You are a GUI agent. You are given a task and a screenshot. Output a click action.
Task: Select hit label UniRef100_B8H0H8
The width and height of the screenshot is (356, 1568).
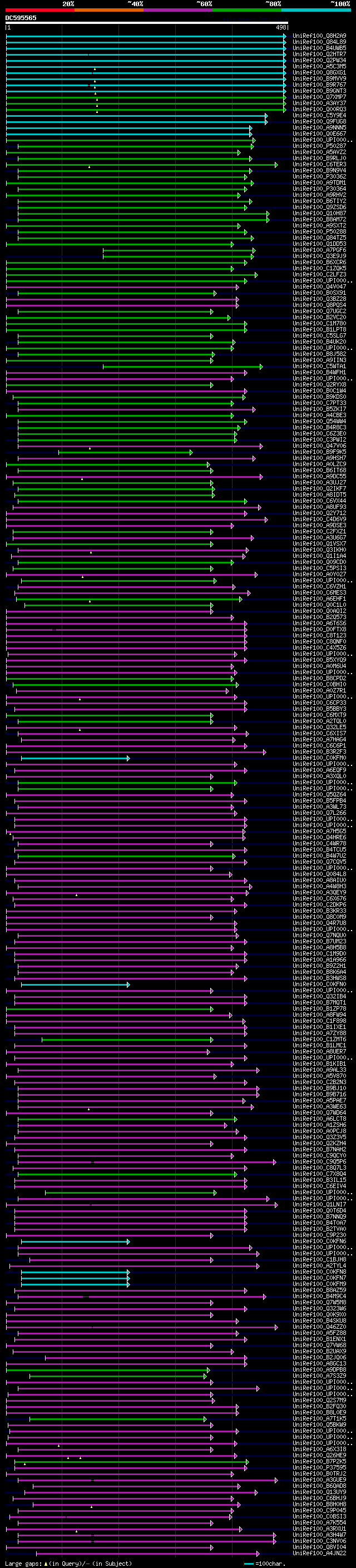pyautogui.click(x=319, y=1505)
